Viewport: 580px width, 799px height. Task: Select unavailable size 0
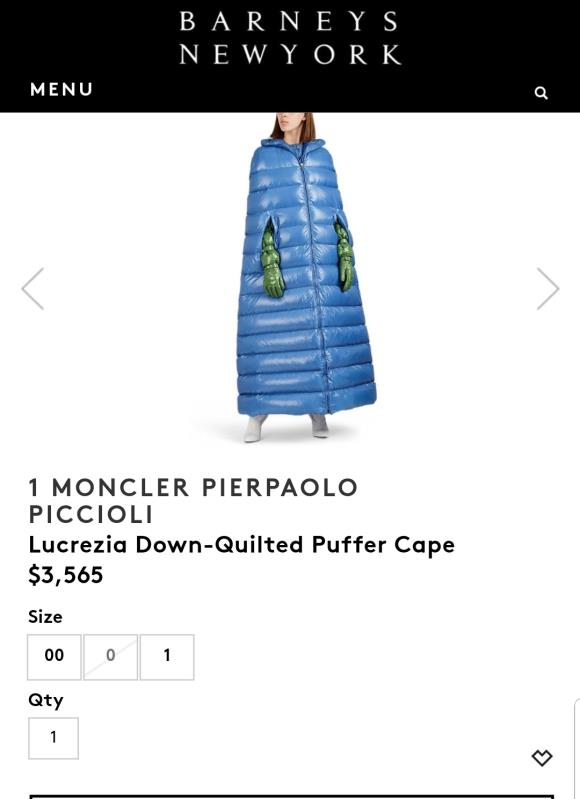[111, 657]
